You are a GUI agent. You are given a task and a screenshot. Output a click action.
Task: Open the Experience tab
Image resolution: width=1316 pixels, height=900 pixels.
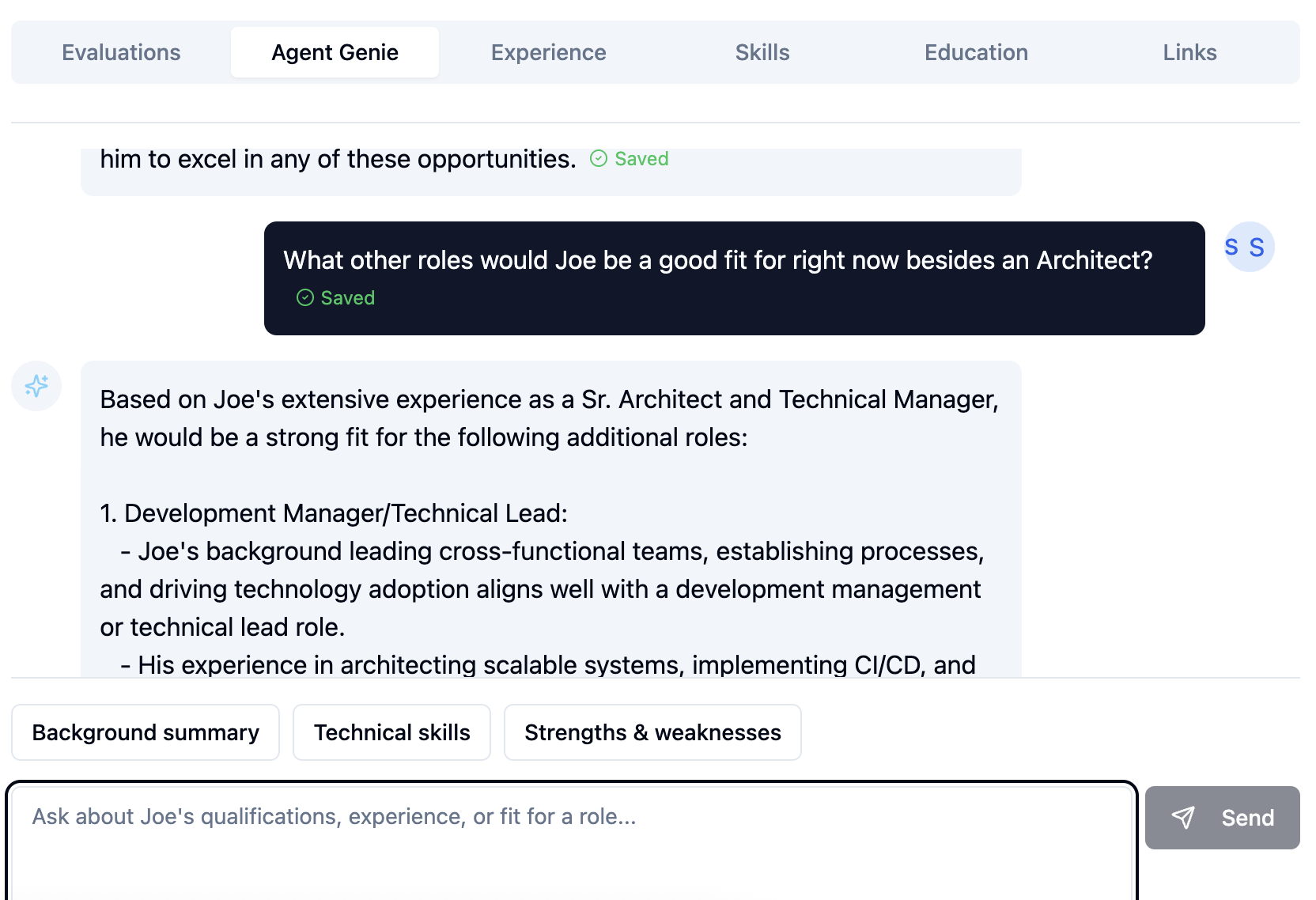tap(548, 51)
